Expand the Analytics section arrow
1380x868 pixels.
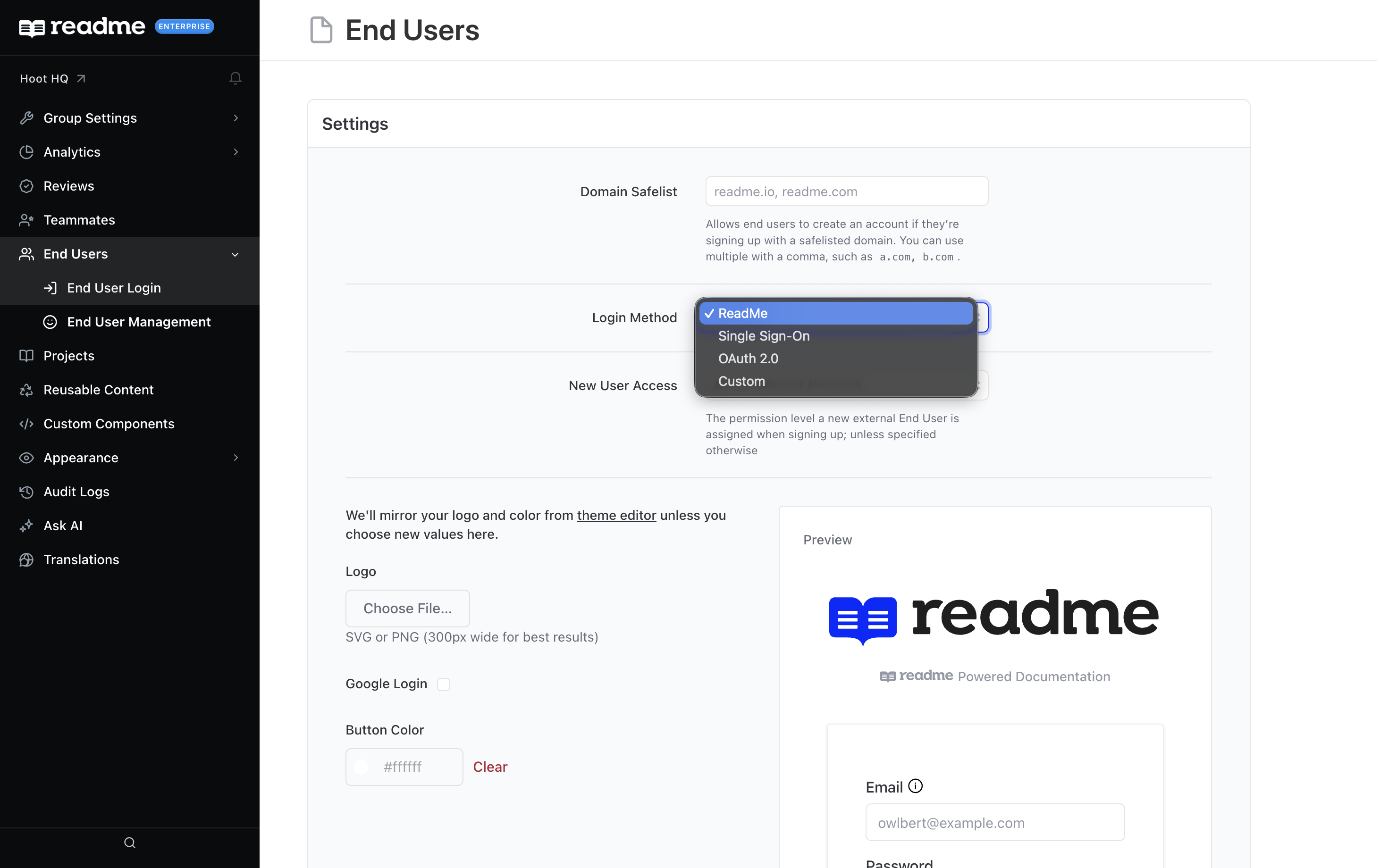pos(236,152)
